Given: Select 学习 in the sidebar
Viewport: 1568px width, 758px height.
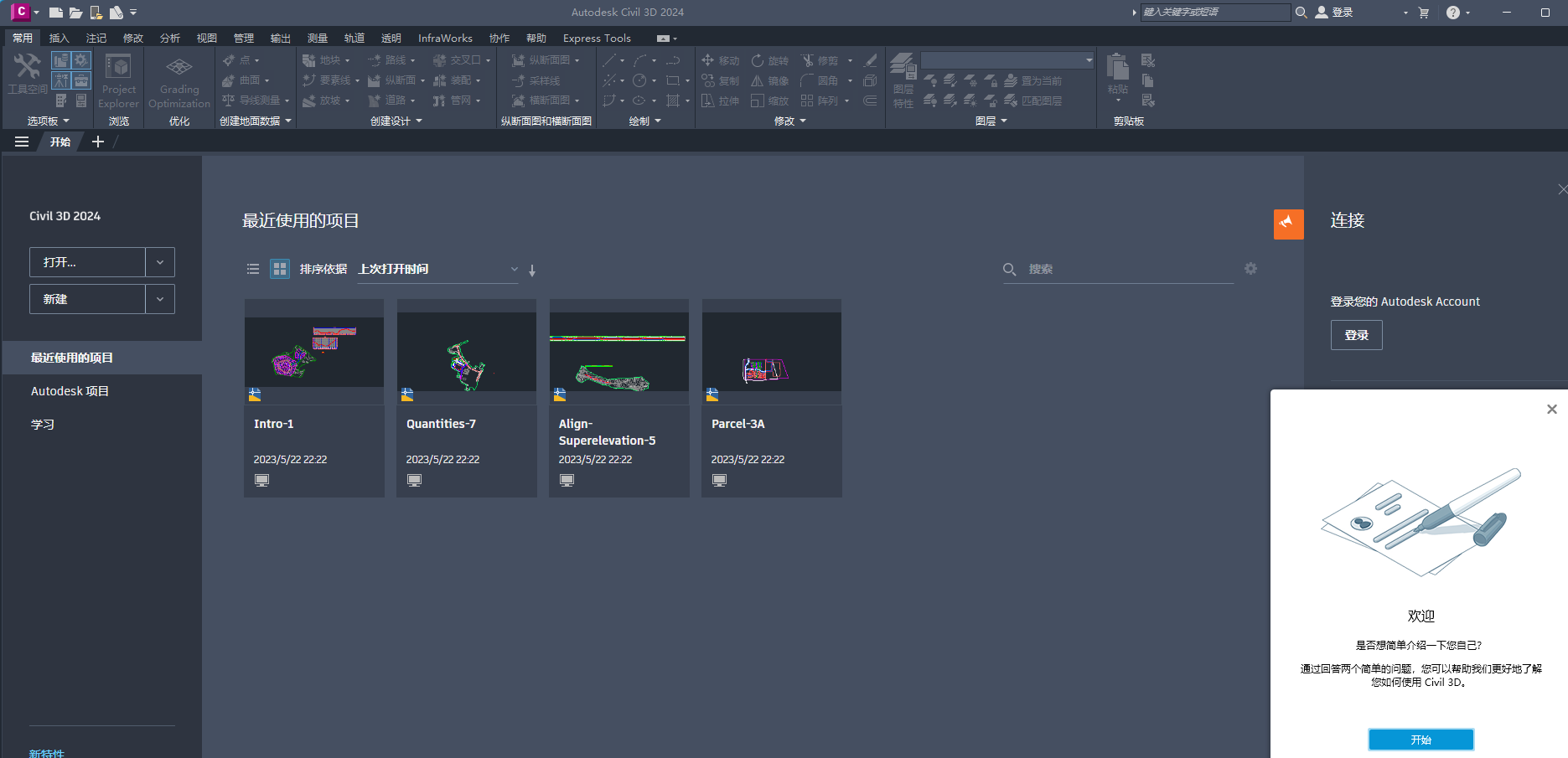Looking at the screenshot, I should click(x=43, y=425).
